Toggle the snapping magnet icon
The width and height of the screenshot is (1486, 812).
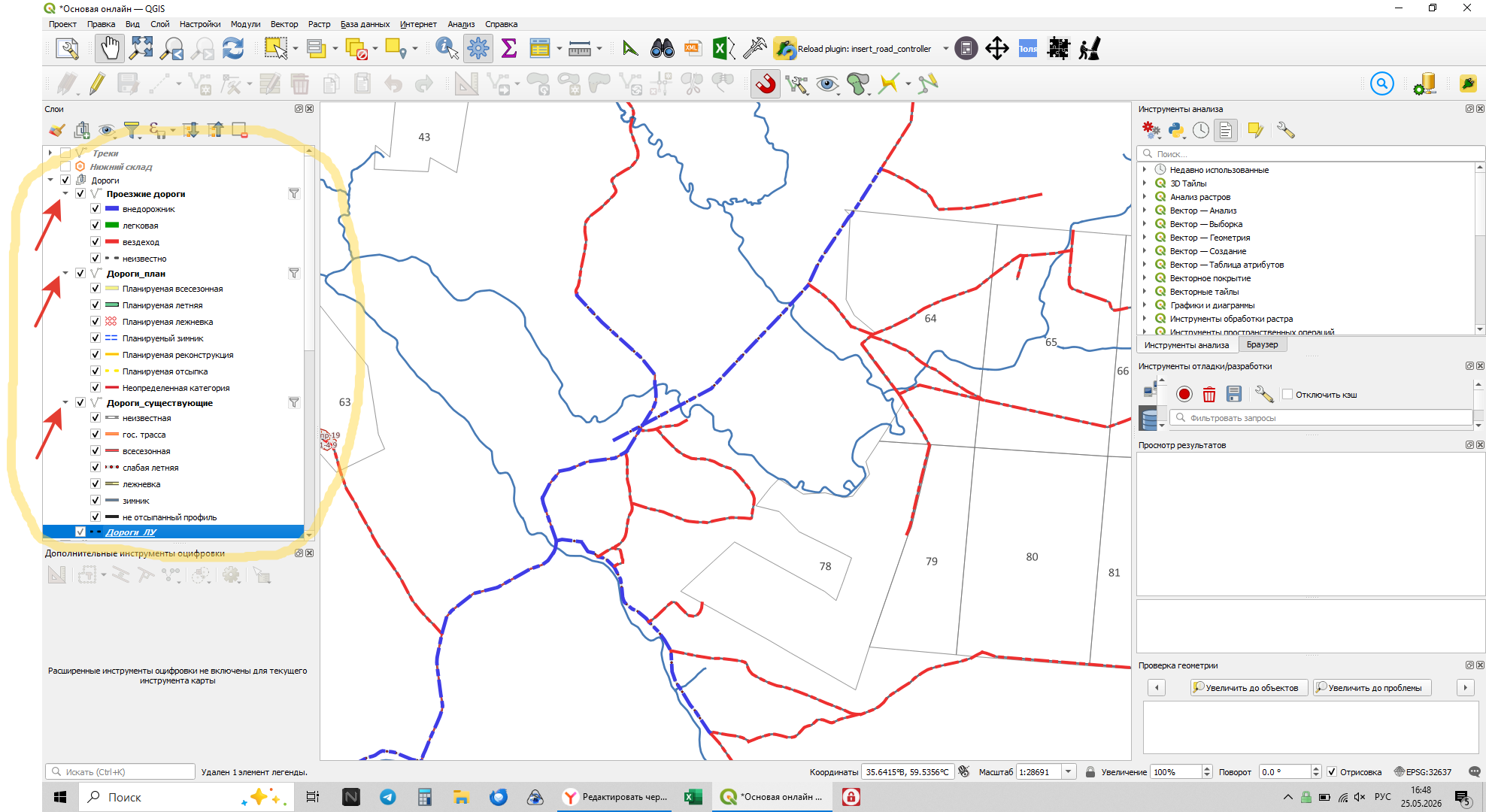[766, 83]
